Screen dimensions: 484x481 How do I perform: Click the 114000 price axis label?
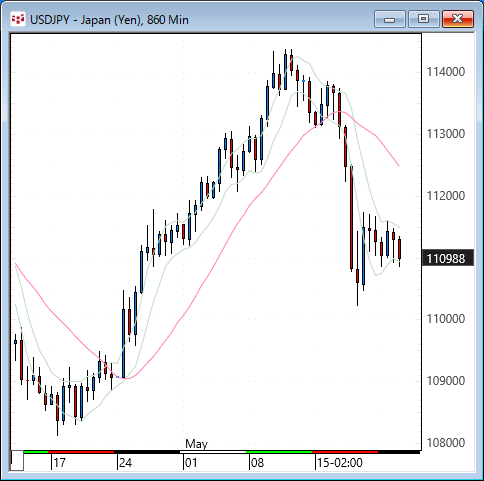coord(446,72)
